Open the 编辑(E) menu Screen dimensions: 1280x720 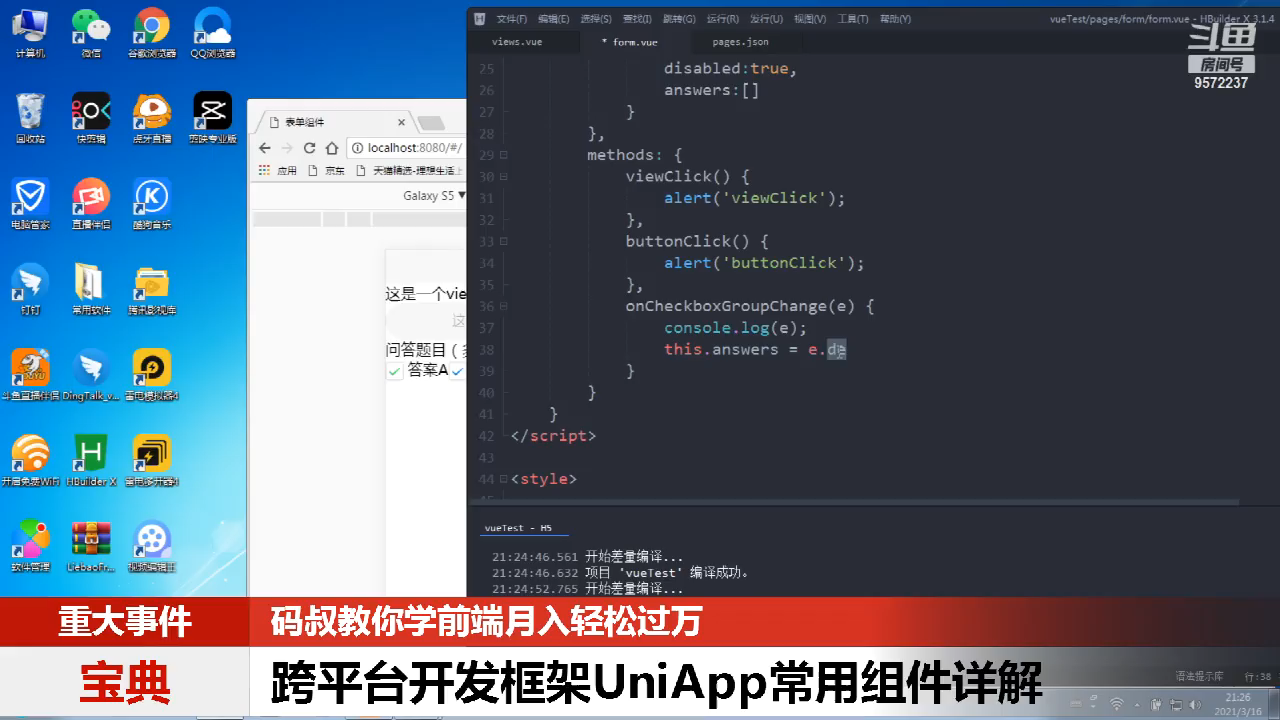pos(553,19)
